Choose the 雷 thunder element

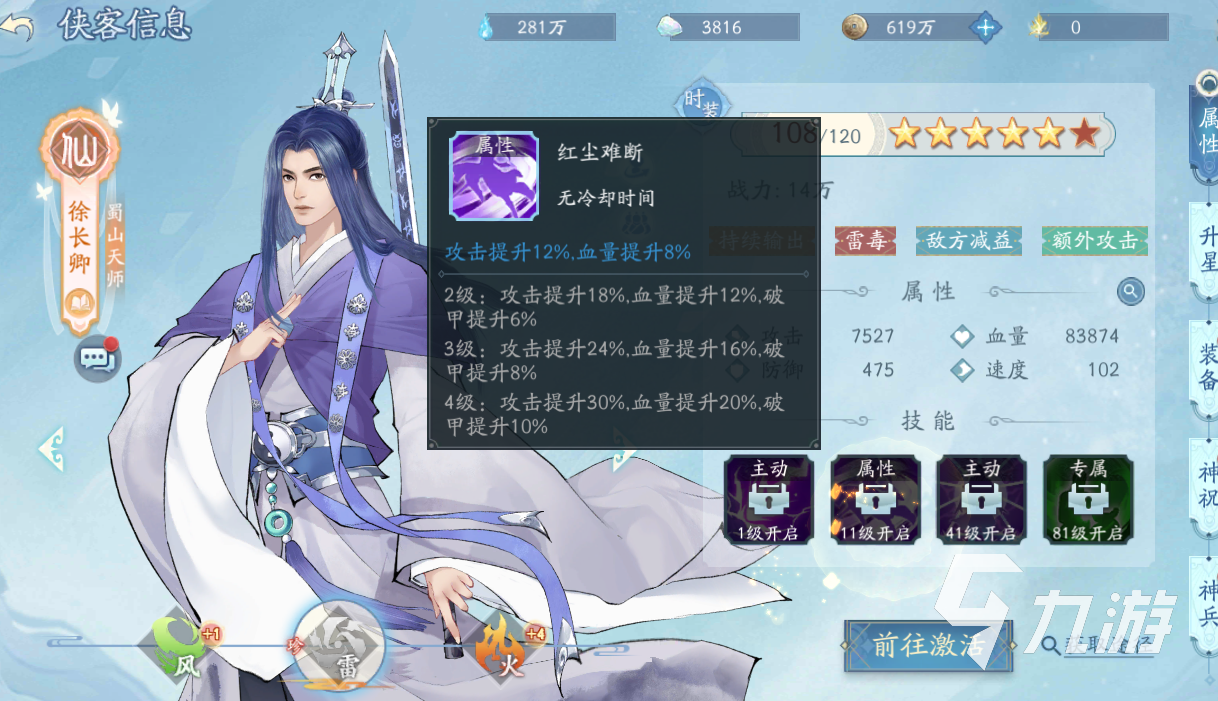tap(340, 645)
